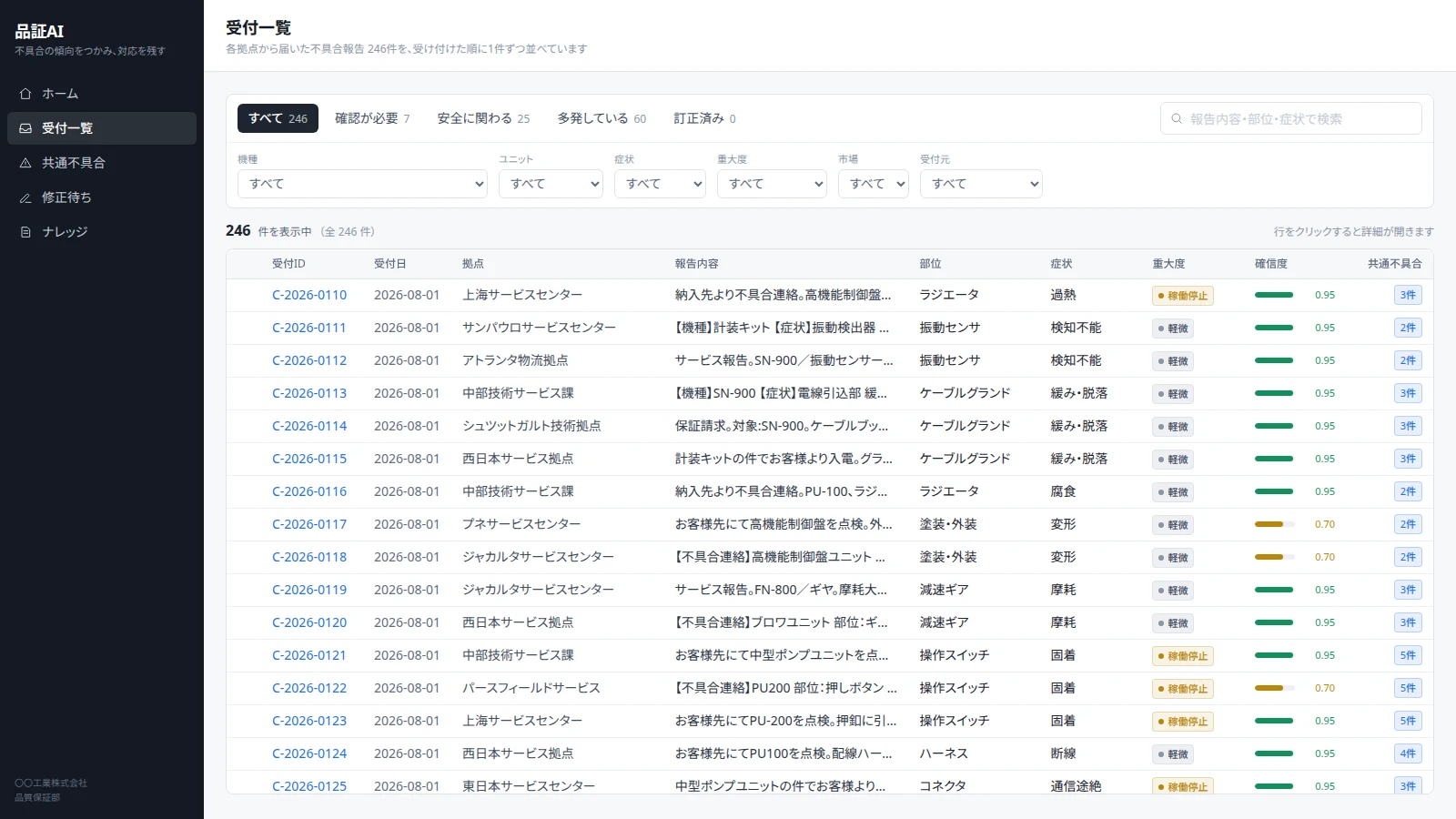Switch to 安全に関わる tab
Screen dimensions: 1456x819
pyautogui.click(x=483, y=118)
